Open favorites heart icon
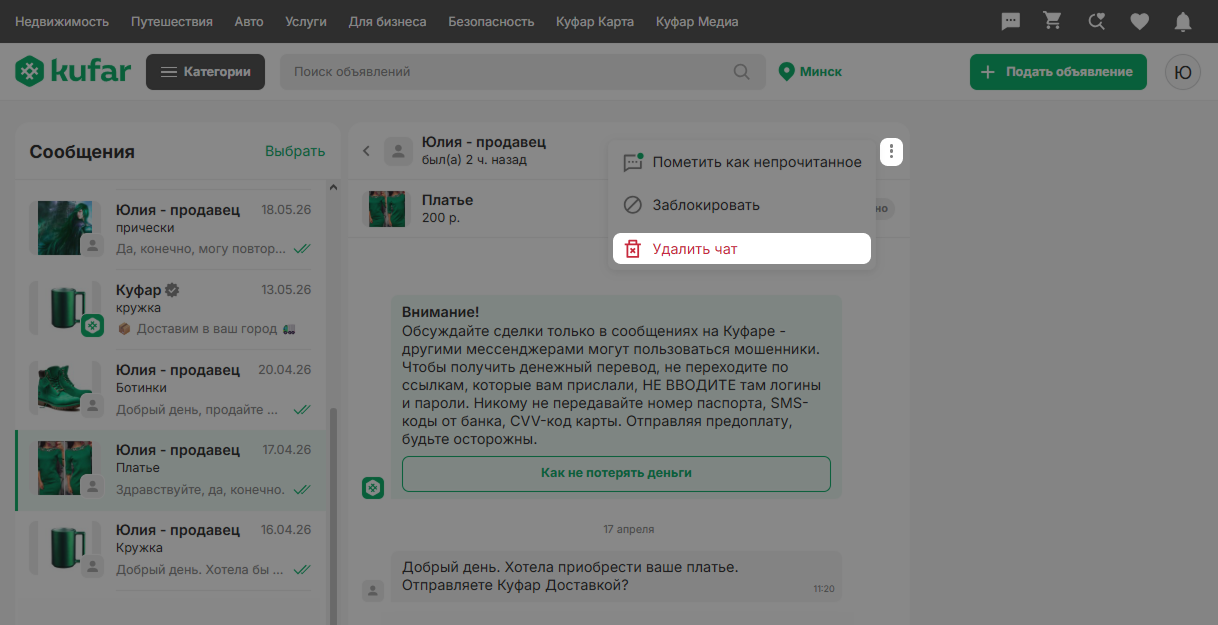 pyautogui.click(x=1139, y=21)
